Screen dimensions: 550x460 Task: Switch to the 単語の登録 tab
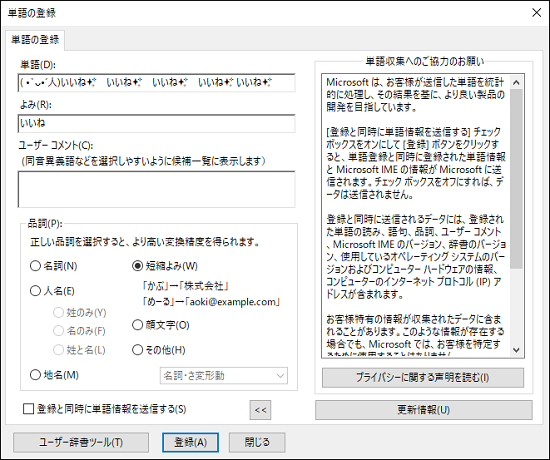pyautogui.click(x=35, y=40)
